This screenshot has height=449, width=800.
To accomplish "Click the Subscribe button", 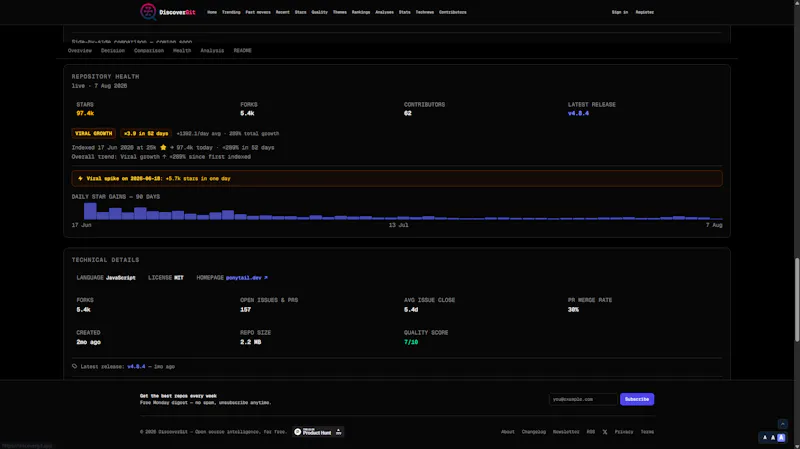I will pos(637,399).
